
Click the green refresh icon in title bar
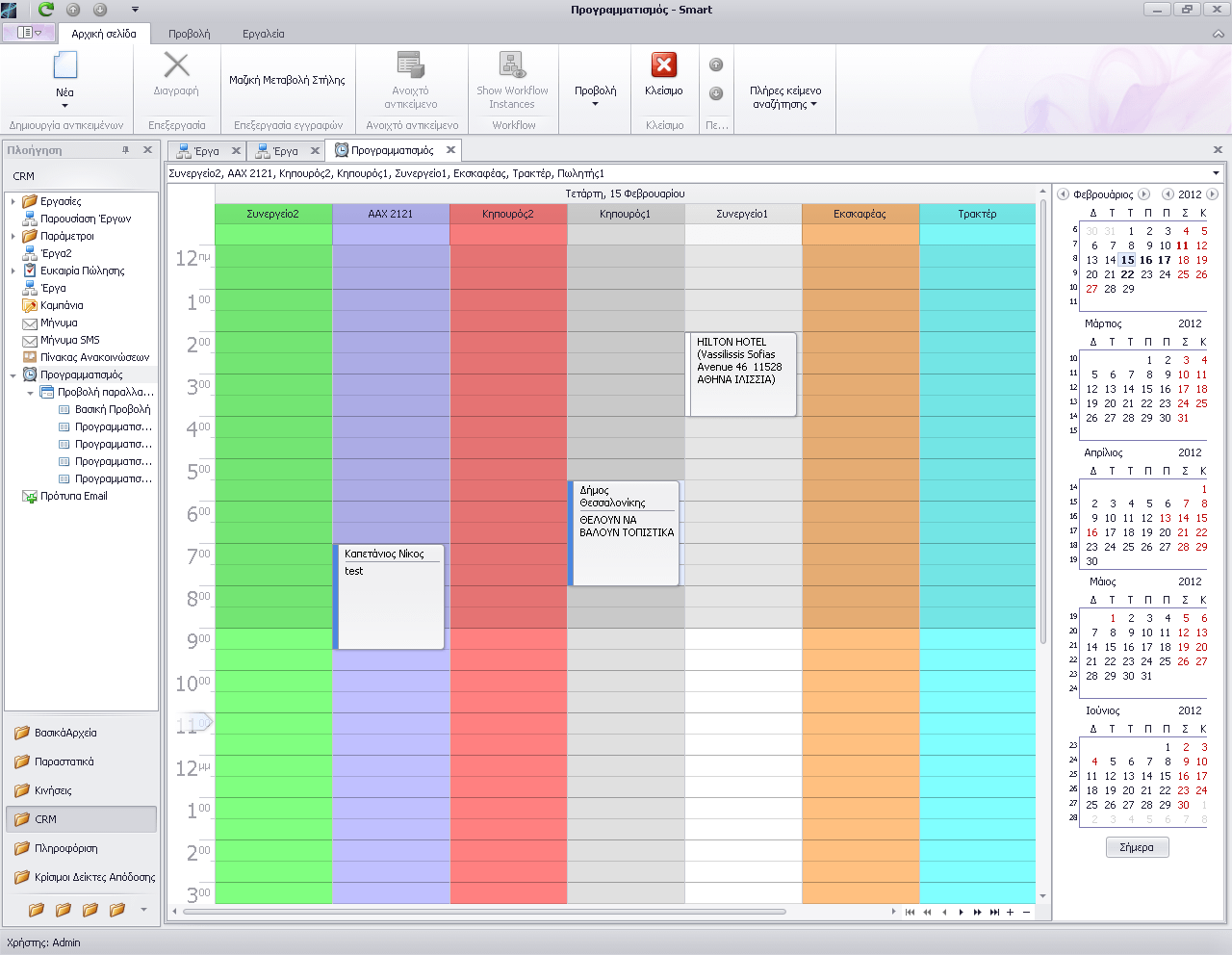(x=46, y=10)
